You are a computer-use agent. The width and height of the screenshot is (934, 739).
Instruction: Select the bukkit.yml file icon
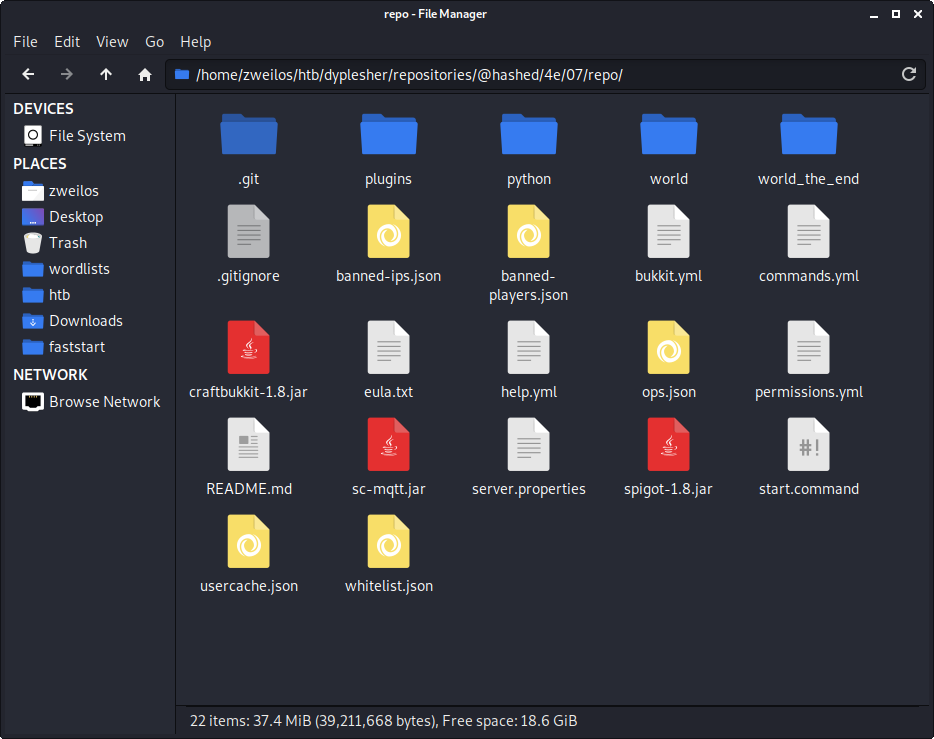[669, 232]
